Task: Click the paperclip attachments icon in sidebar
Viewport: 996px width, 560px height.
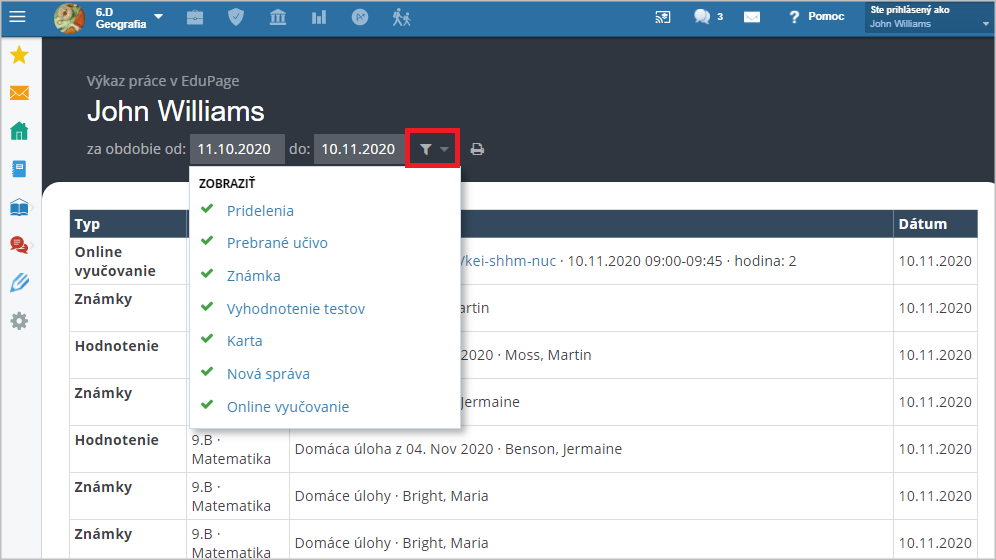Action: pos(19,283)
